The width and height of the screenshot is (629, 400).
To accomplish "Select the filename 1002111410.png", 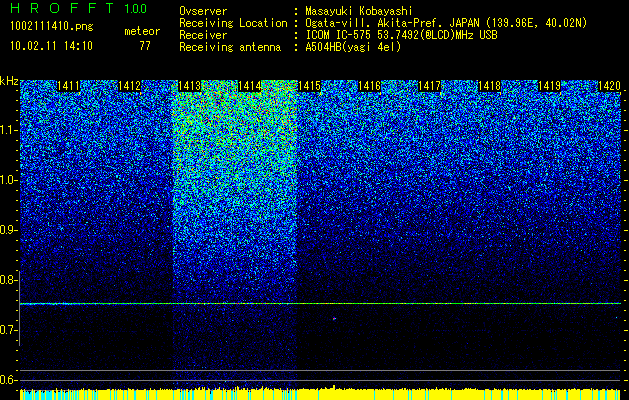I will 52,27.
